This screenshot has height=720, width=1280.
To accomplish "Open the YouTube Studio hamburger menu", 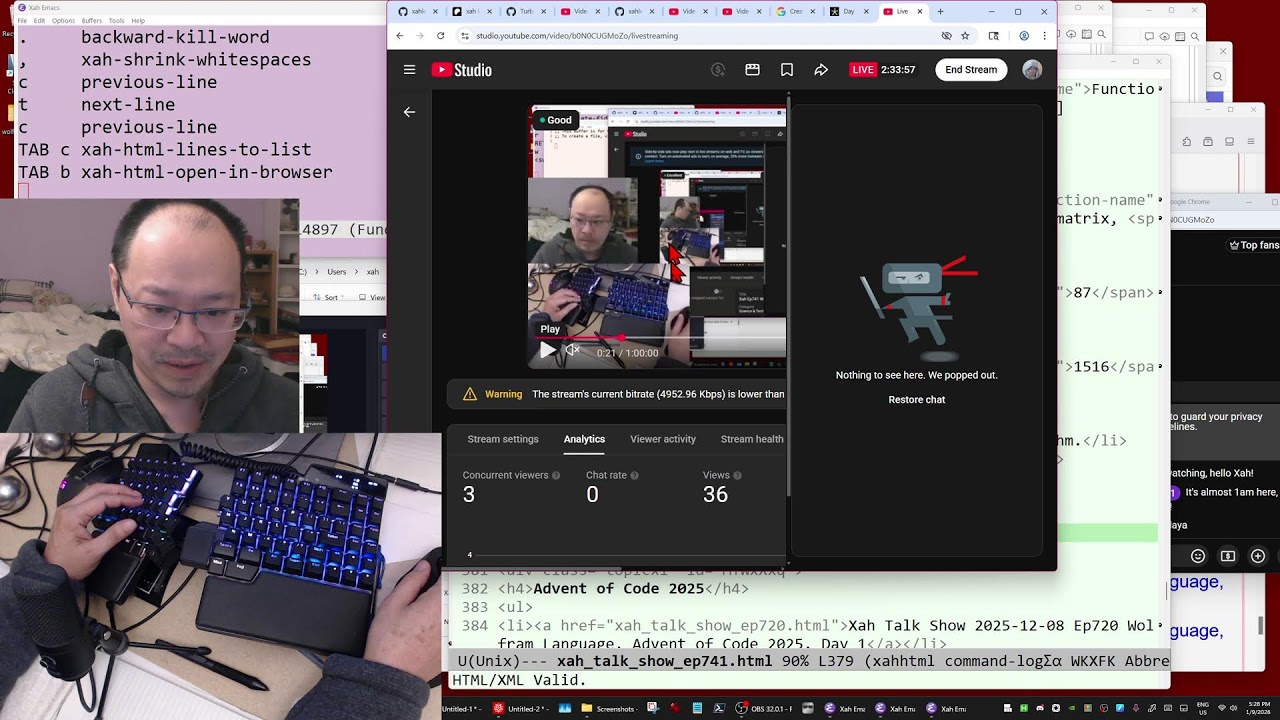I will [x=409, y=70].
